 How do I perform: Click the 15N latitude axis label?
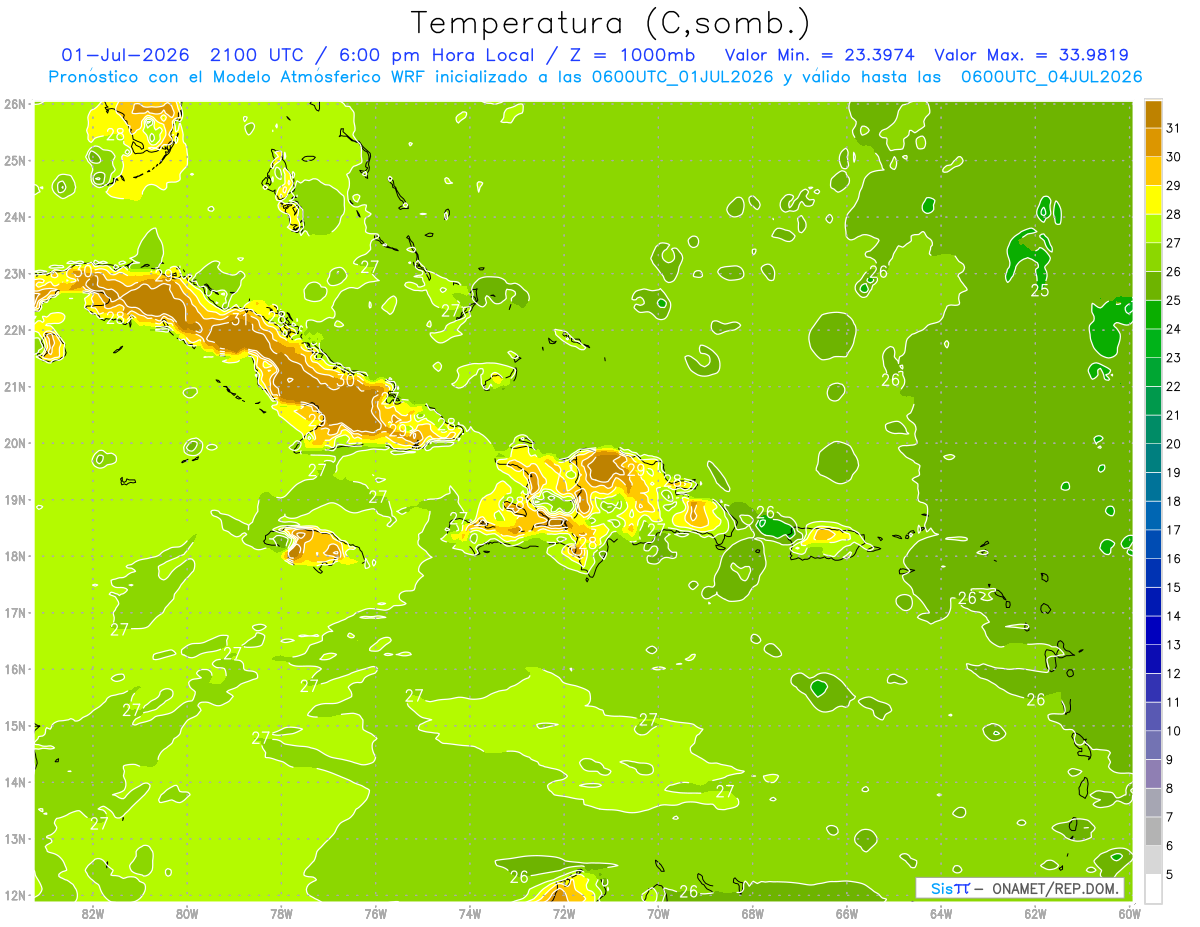15,725
